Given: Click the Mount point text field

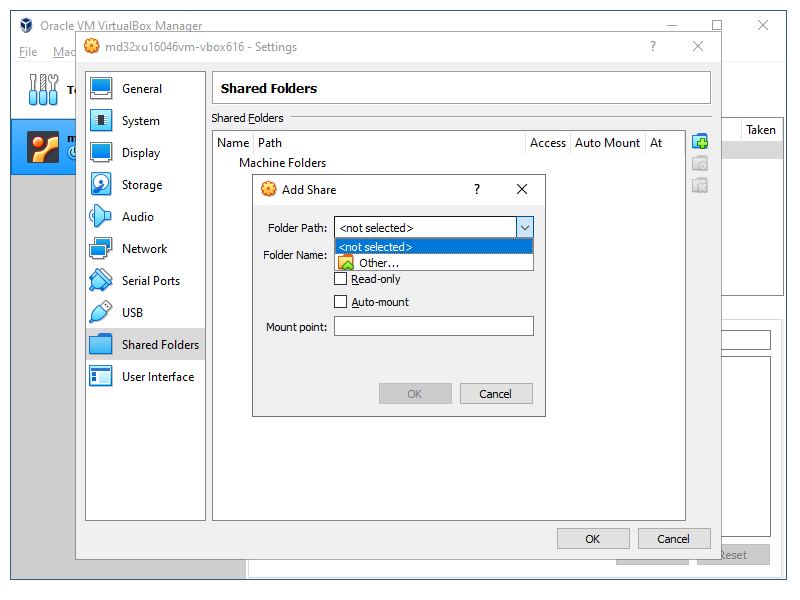Looking at the screenshot, I should pyautogui.click(x=433, y=327).
